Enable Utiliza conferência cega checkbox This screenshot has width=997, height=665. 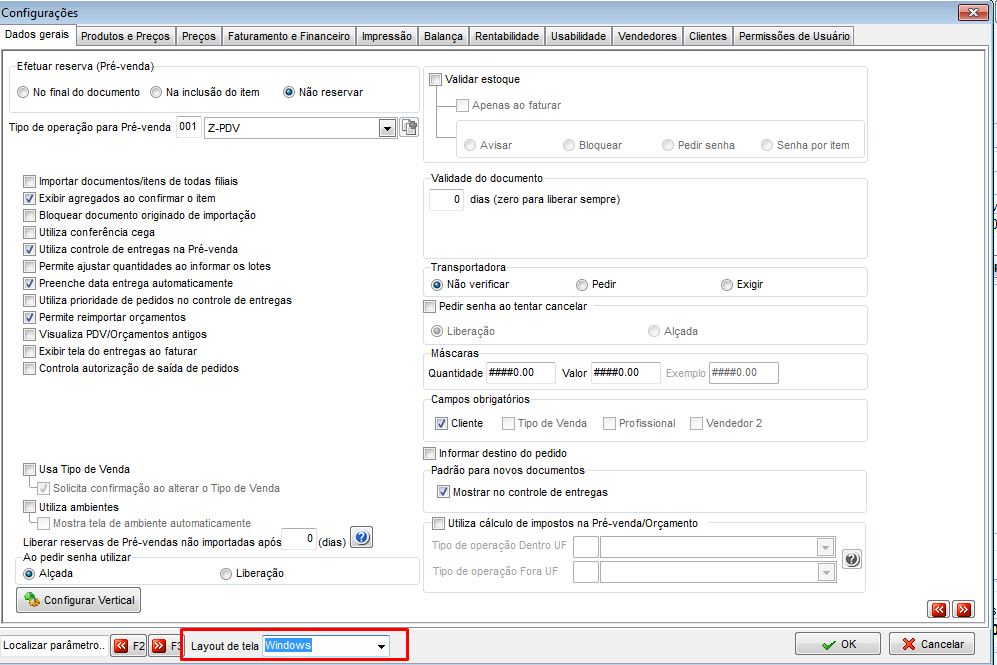click(x=29, y=233)
